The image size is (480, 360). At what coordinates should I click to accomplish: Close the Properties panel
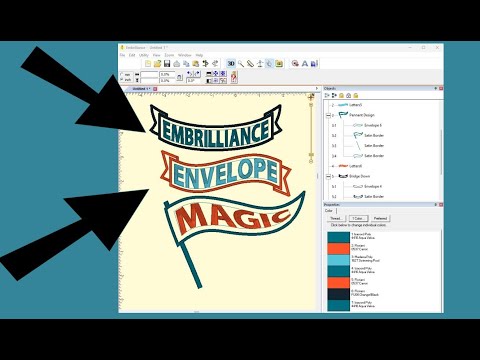[441, 204]
